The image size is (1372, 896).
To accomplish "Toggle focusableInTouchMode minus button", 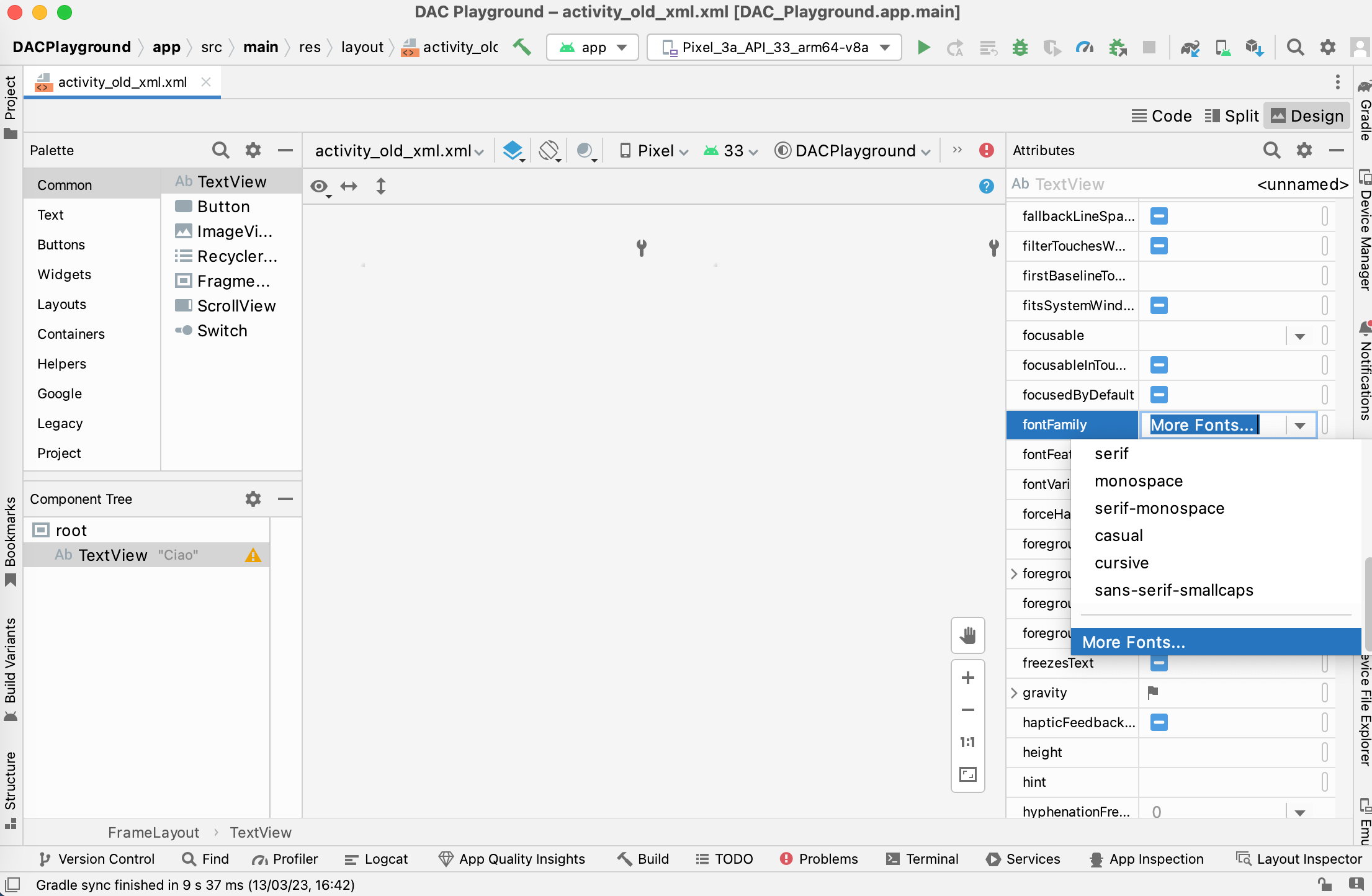I will (1158, 365).
